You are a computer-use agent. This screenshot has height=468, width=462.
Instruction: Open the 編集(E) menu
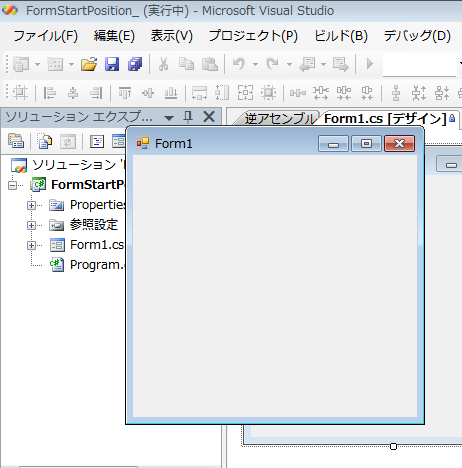[114, 36]
